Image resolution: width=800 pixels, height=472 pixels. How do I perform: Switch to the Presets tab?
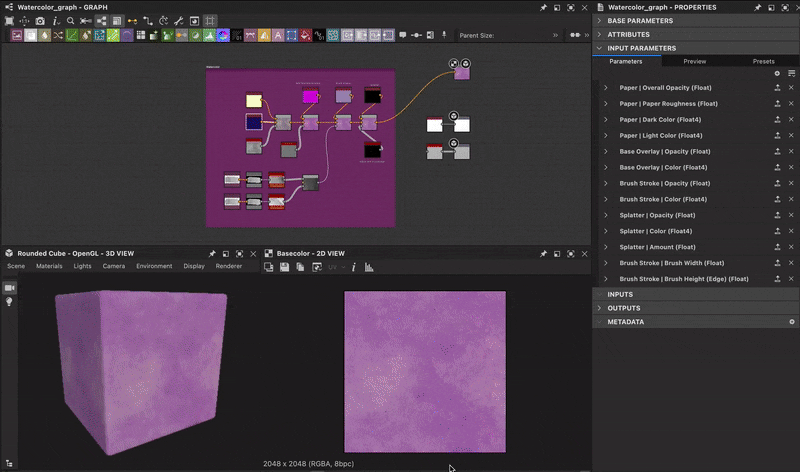pos(763,61)
